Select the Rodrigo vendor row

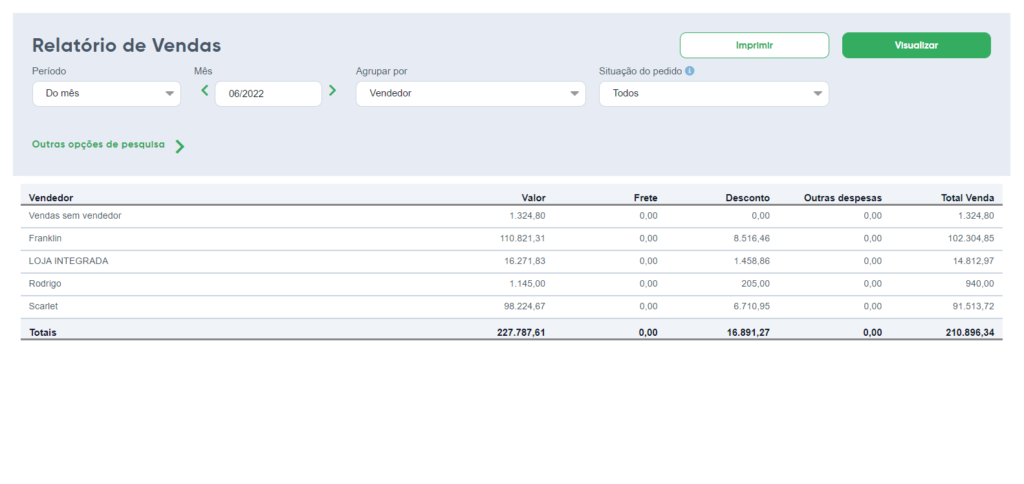[511, 284]
